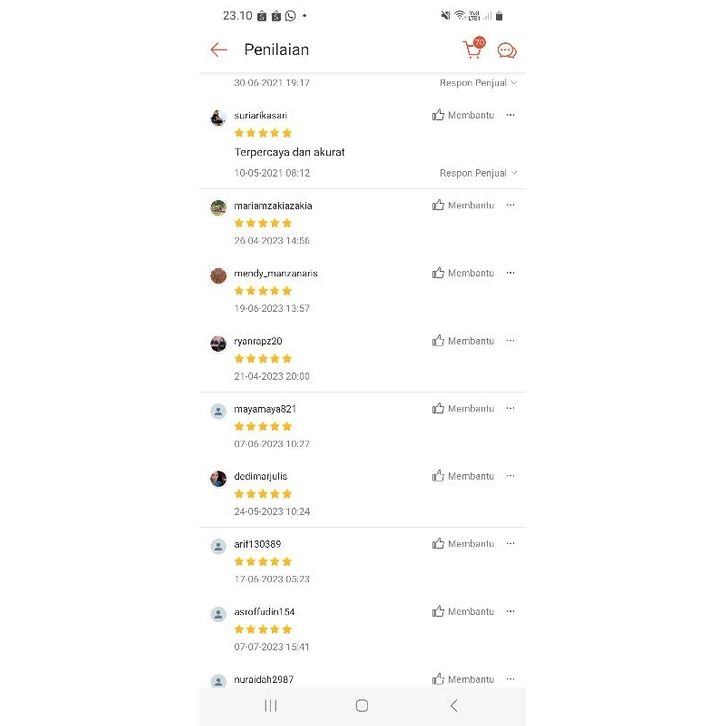This screenshot has width=726, height=726.
Task: Tap mendy_manzanaris profile avatar
Action: pyautogui.click(x=218, y=275)
